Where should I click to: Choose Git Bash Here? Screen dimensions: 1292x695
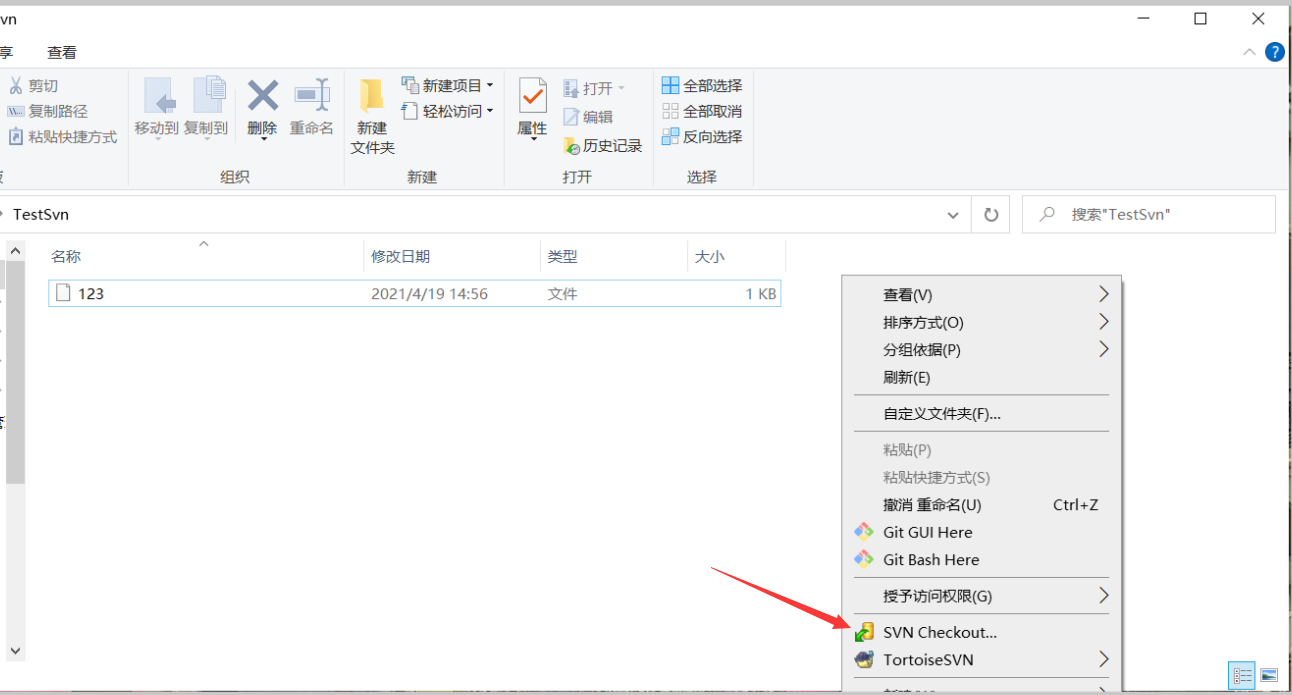[x=982, y=560]
